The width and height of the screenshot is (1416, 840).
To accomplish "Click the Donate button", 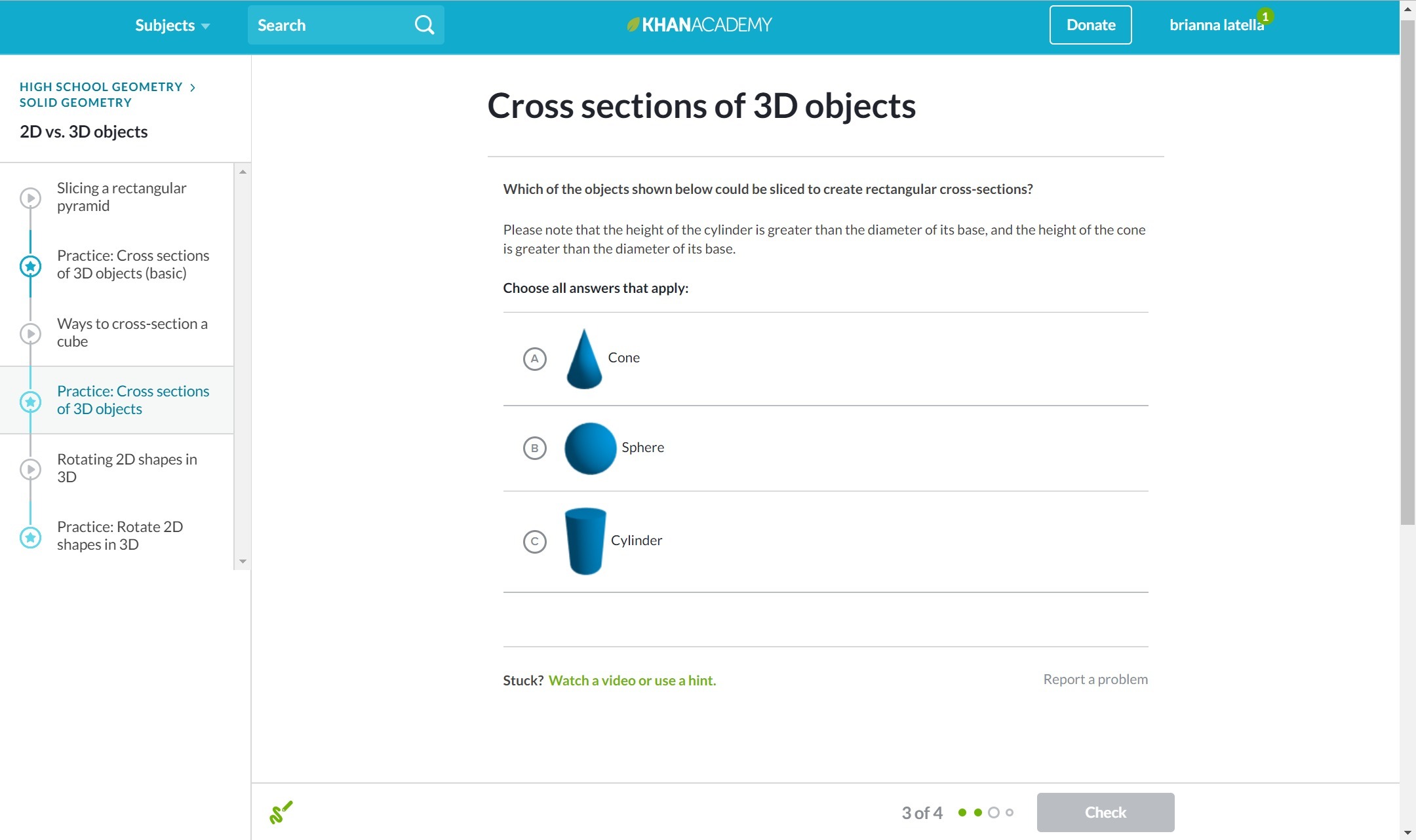I will [x=1090, y=25].
